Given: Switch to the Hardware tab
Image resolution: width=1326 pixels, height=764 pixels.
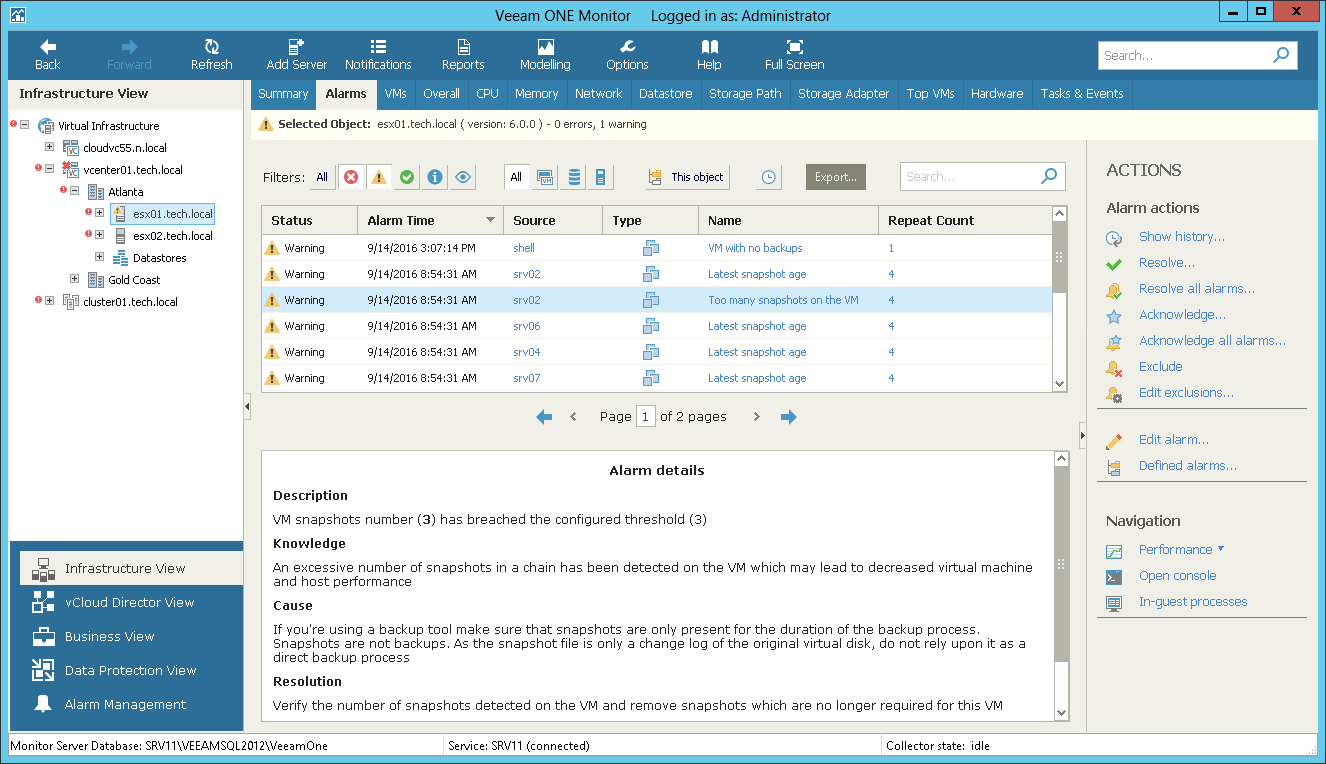Looking at the screenshot, I should pyautogui.click(x=997, y=94).
